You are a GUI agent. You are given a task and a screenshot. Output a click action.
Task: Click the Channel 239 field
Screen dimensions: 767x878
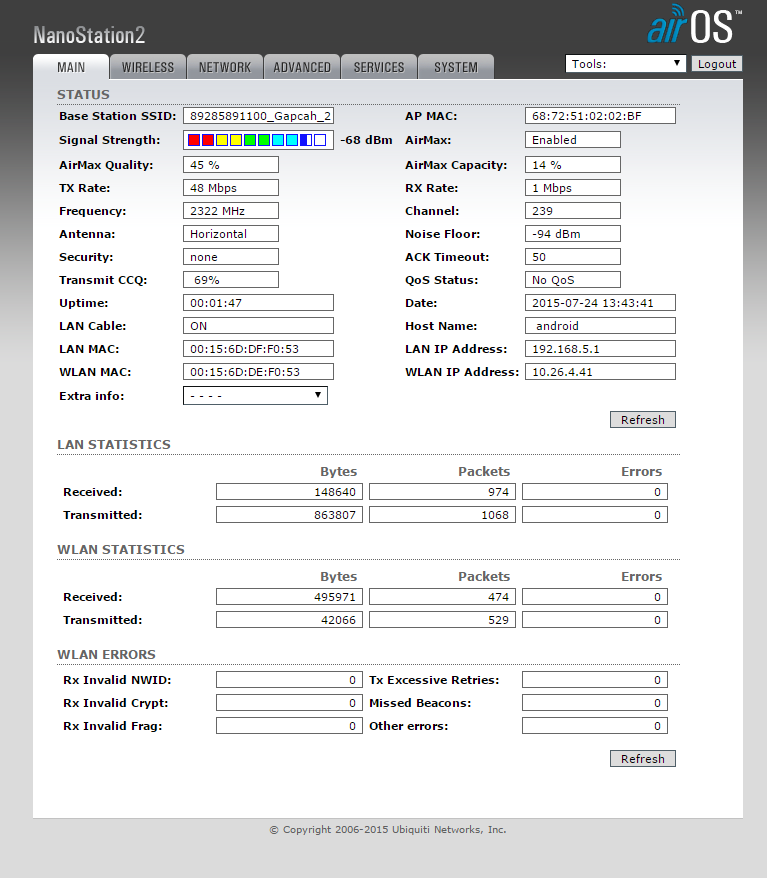[573, 211]
